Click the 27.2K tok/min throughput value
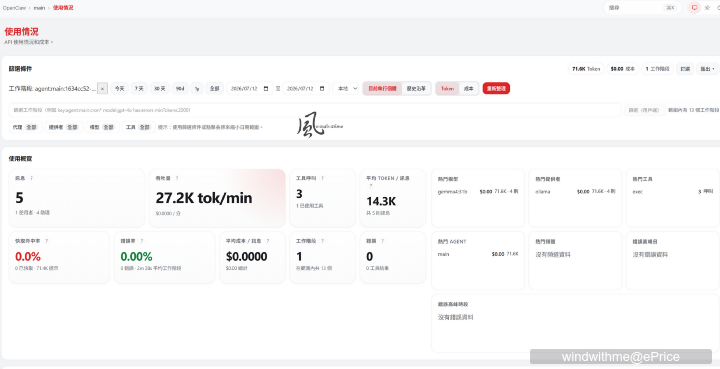The image size is (720, 369). coord(204,198)
